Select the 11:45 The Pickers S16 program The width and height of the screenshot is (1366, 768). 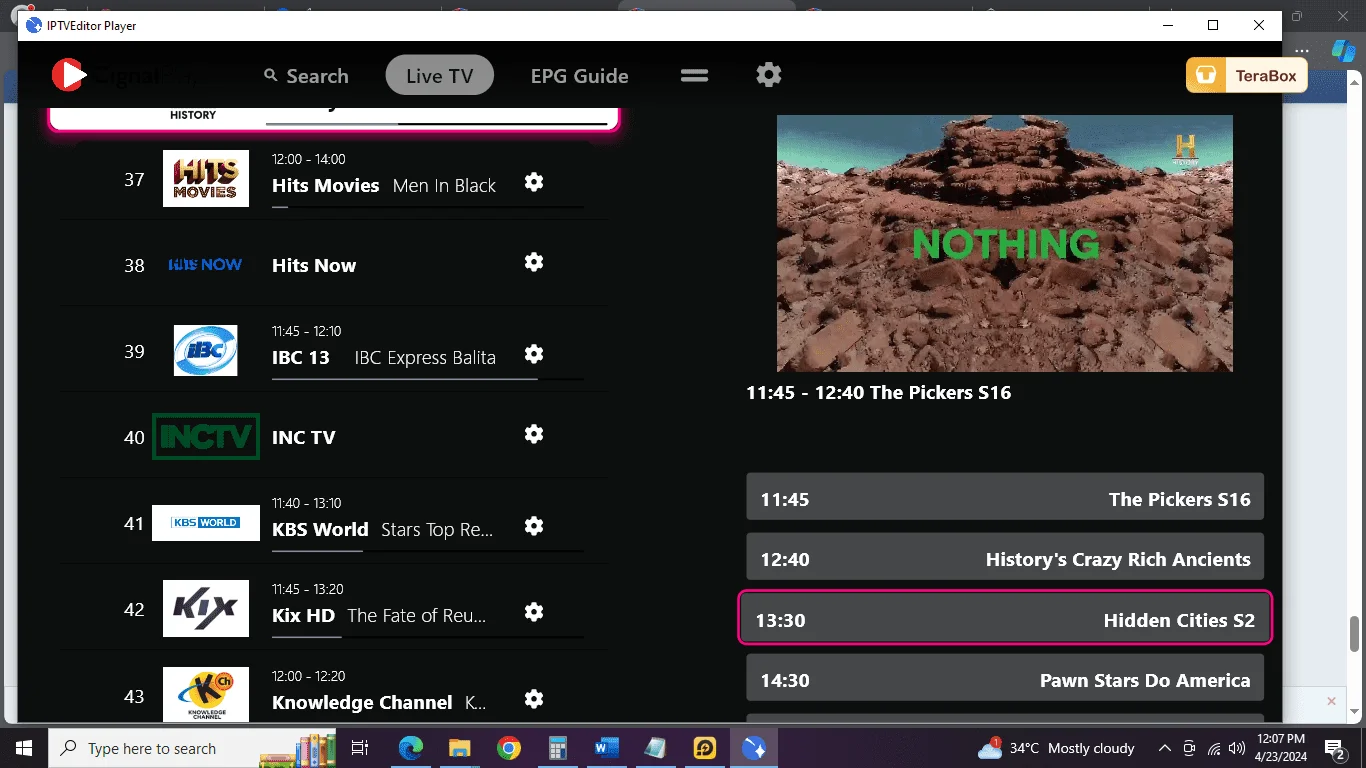[x=1005, y=499]
